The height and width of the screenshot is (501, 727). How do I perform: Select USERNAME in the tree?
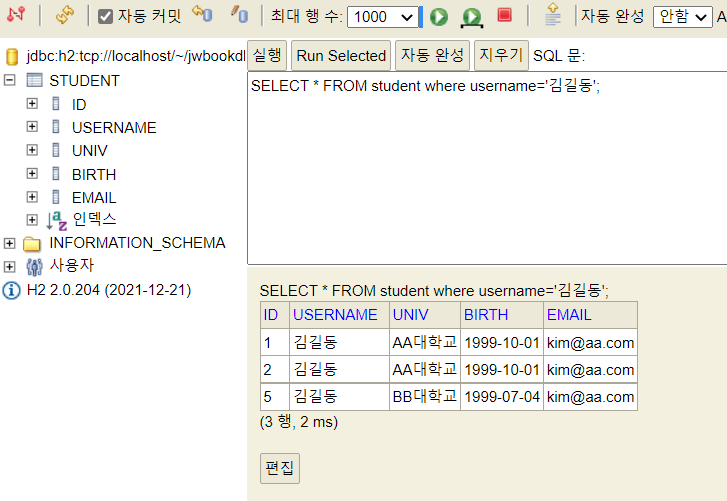click(x=114, y=127)
